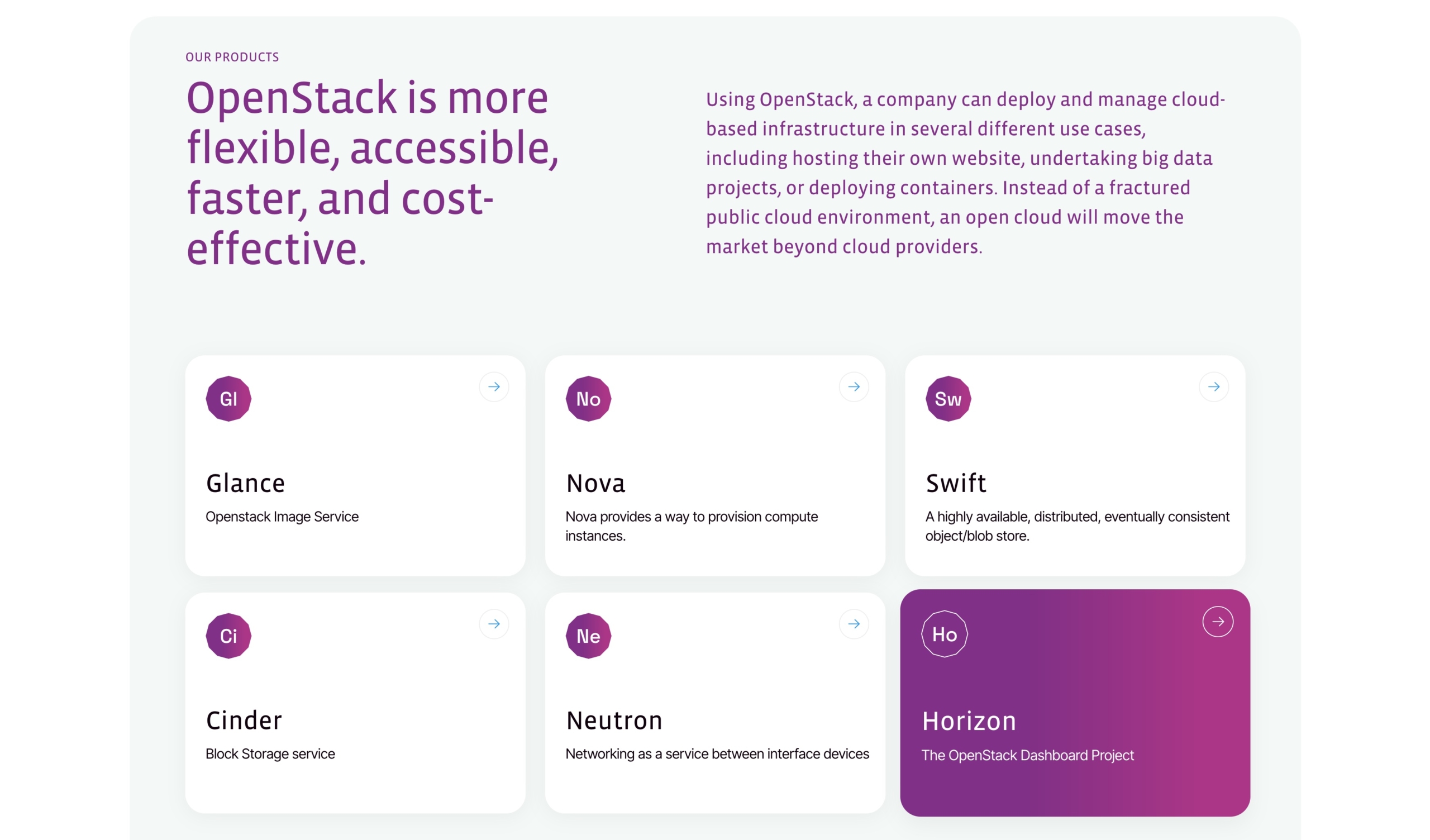Open Neutron via its arrow button
The image size is (1430, 840).
(854, 624)
